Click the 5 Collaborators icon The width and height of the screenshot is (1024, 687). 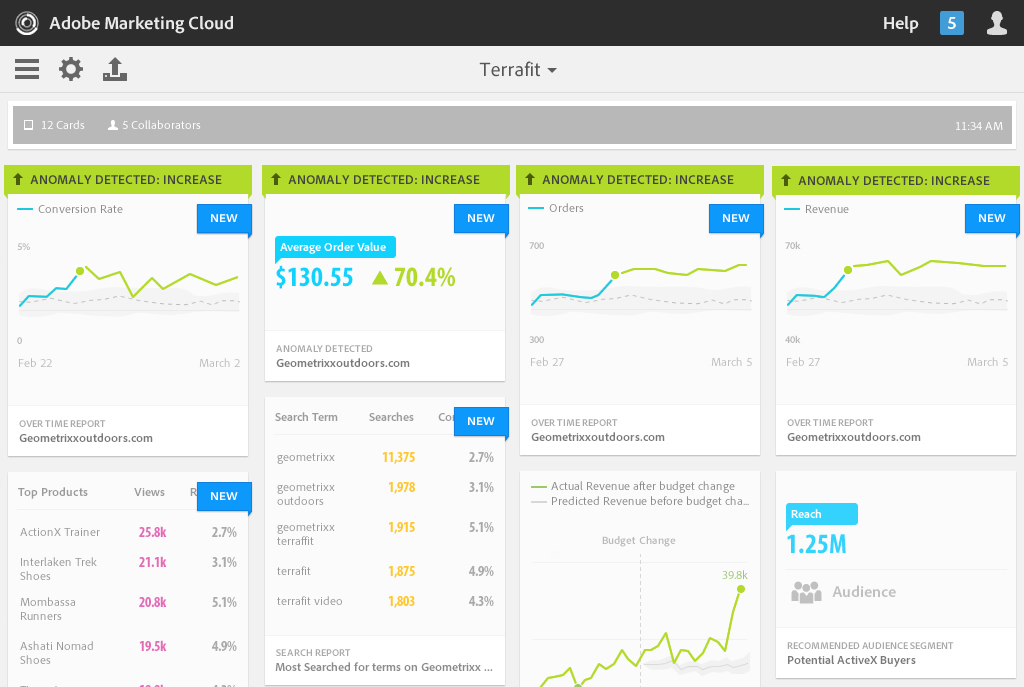tap(113, 126)
